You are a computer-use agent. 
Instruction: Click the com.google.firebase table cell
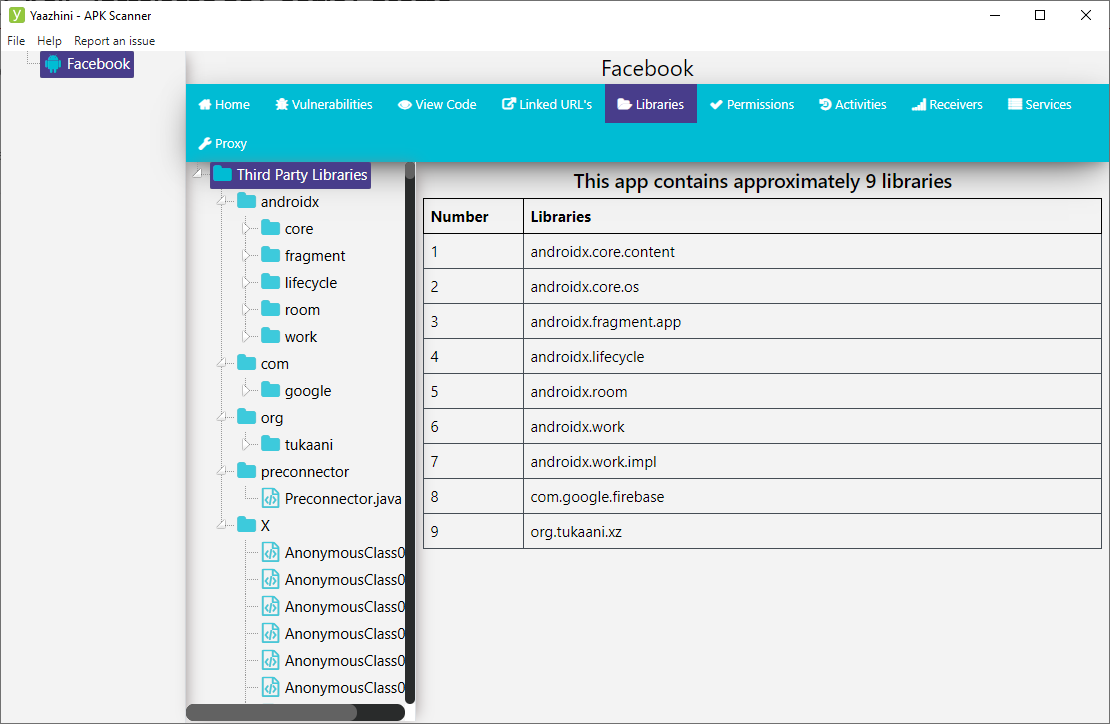(x=812, y=496)
